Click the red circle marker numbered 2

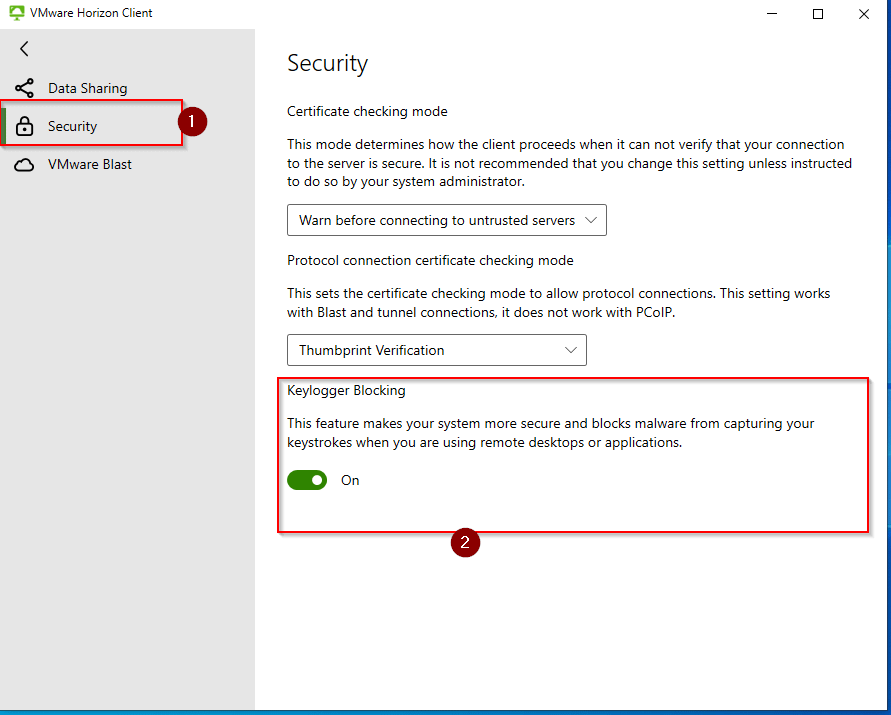point(464,543)
